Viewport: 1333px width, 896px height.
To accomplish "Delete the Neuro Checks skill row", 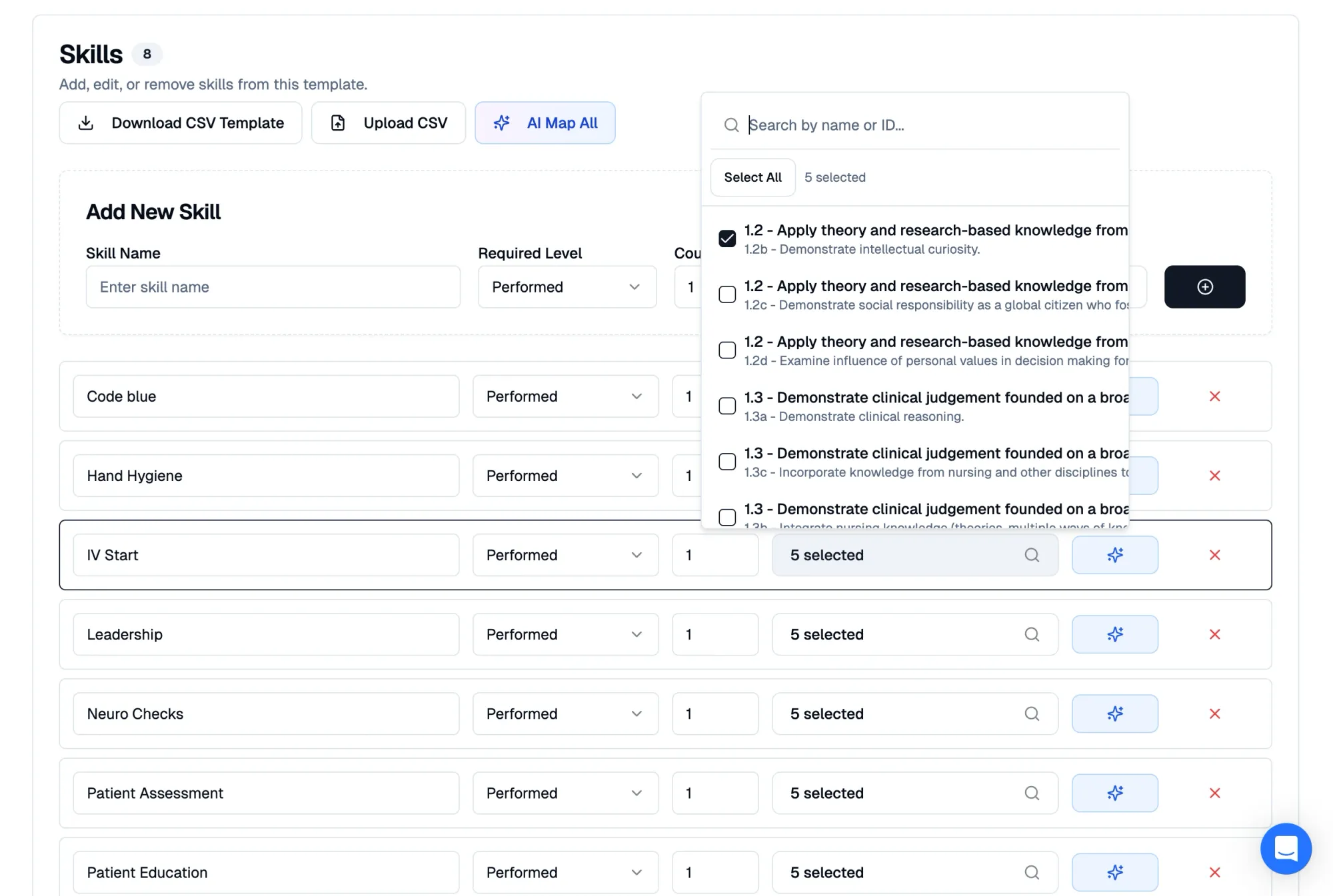I will pyautogui.click(x=1214, y=713).
